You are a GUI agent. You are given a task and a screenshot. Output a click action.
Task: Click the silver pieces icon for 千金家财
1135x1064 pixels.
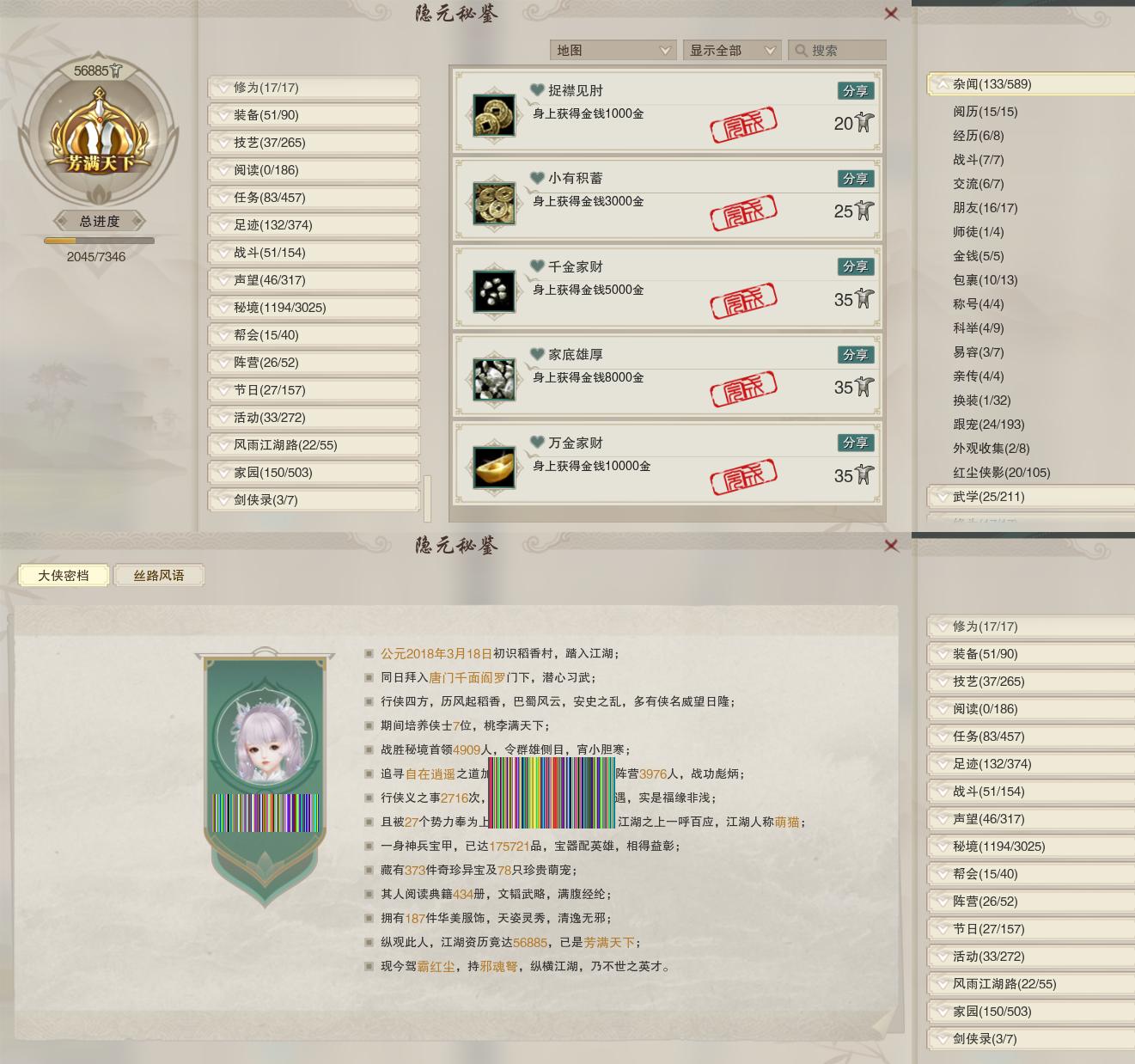point(494,291)
